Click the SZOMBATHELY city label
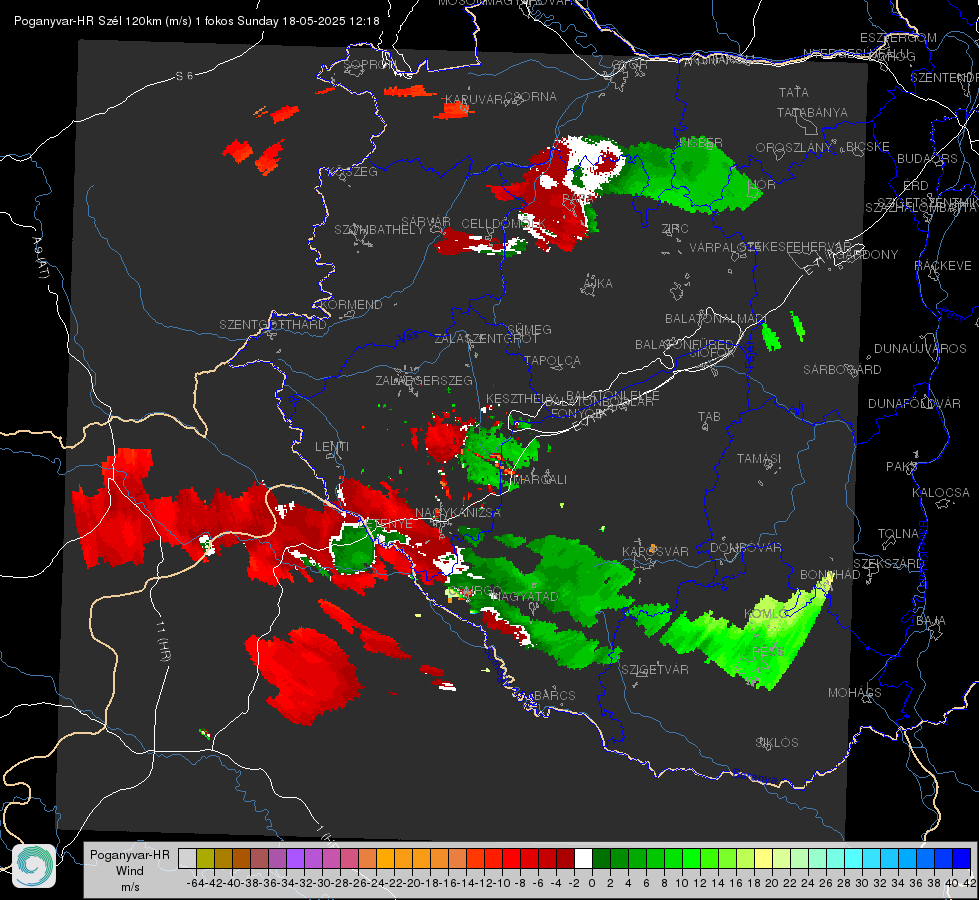This screenshot has width=979, height=900. pos(378,230)
